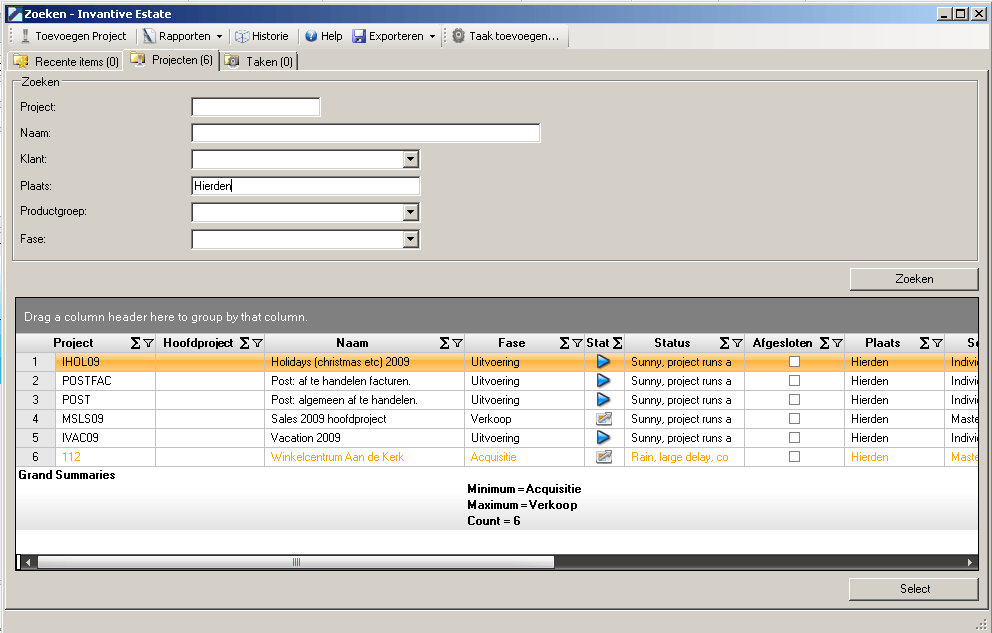The width and height of the screenshot is (992, 633).
Task: Click the sum icon in Fase column header
Action: tap(564, 343)
